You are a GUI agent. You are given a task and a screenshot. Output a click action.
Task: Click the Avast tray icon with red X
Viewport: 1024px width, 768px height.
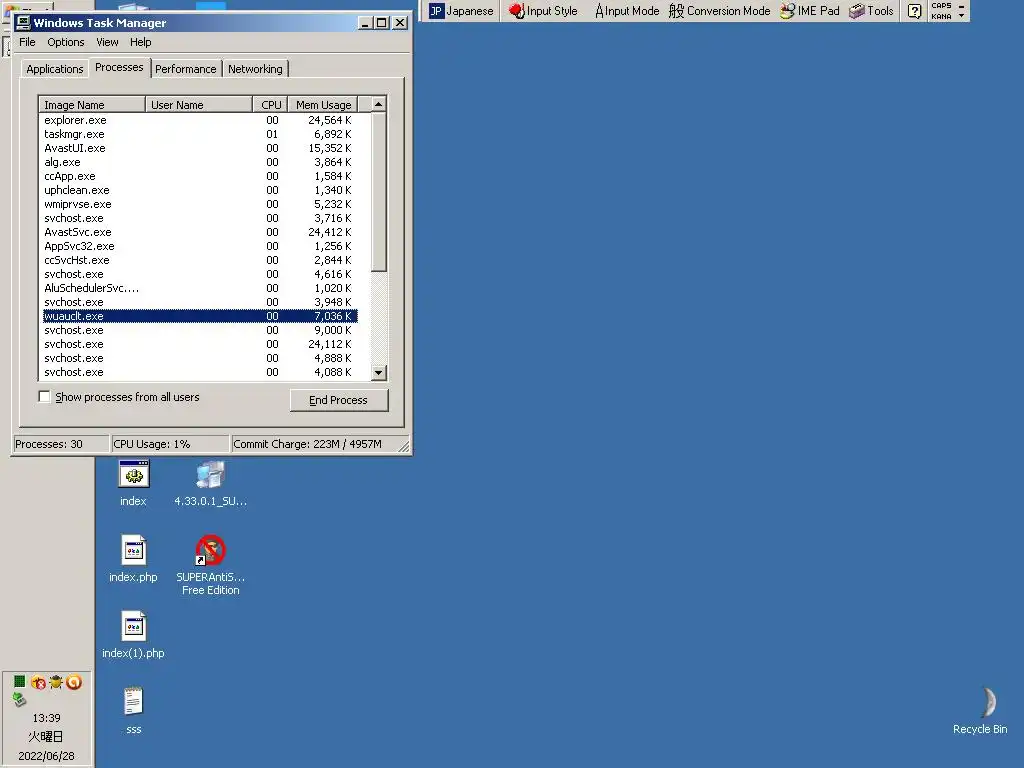pos(39,682)
